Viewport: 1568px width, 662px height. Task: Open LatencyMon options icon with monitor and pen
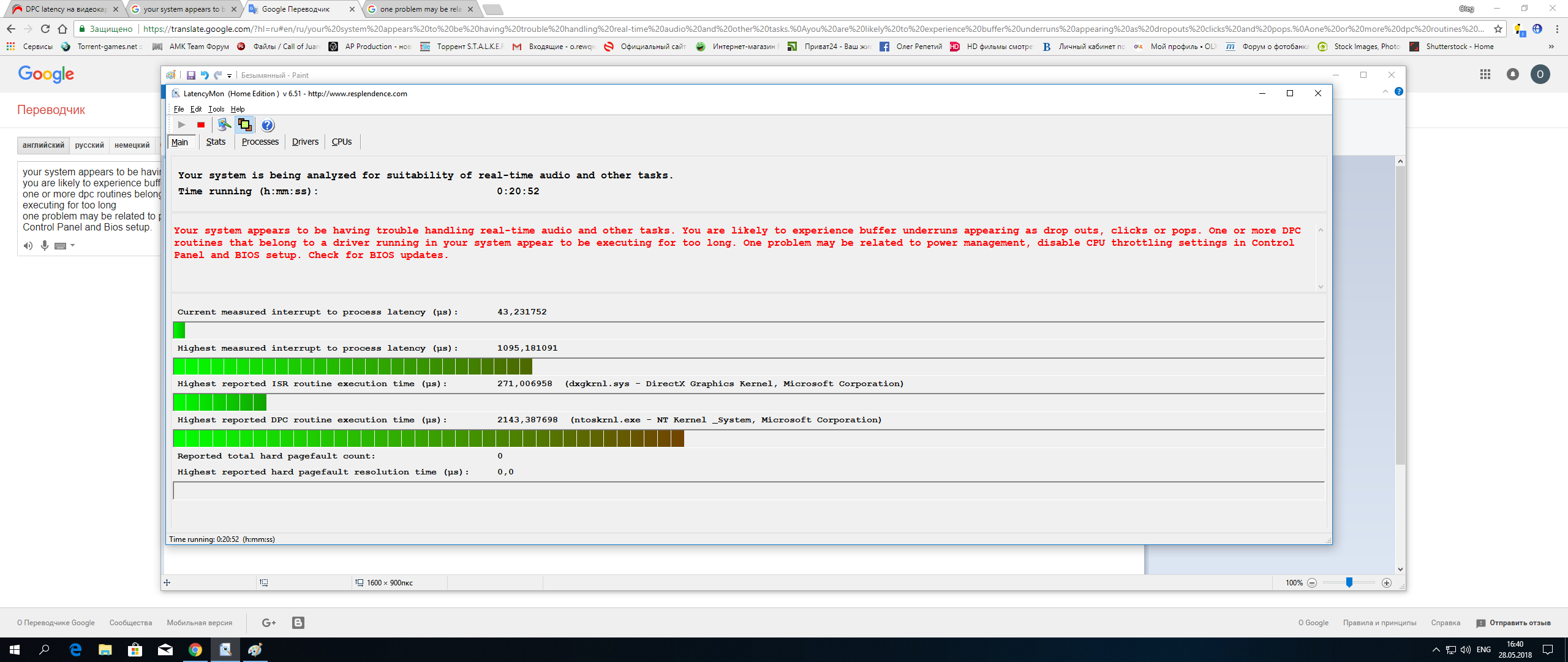tap(224, 125)
